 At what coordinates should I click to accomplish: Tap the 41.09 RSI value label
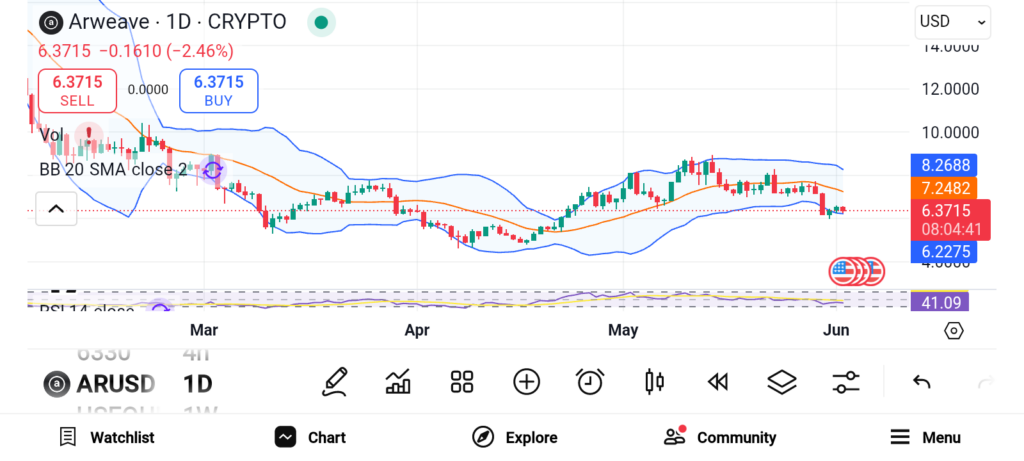(940, 302)
